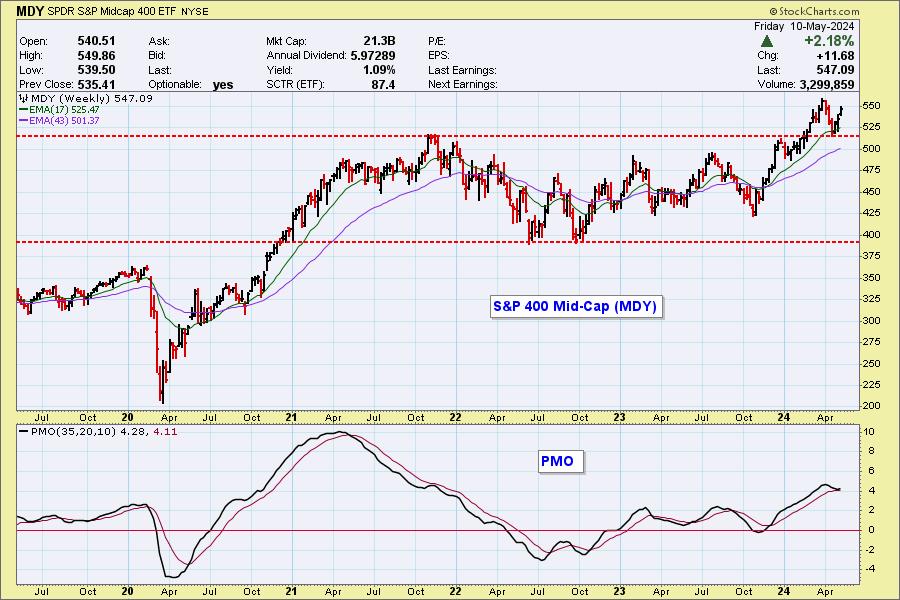900x600 pixels.
Task: Click the date Friday 10-May-2024
Action: (804, 26)
